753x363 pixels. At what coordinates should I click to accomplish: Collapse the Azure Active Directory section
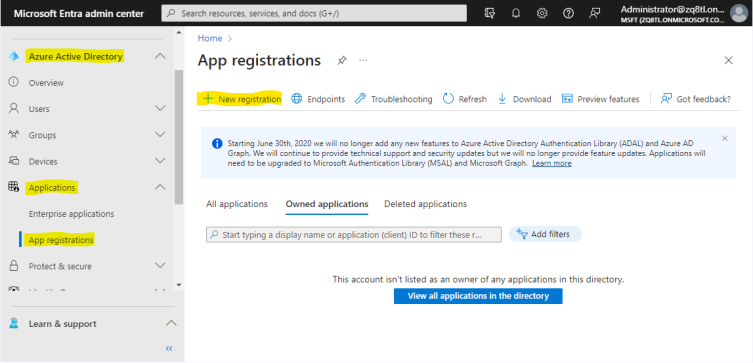(160, 56)
